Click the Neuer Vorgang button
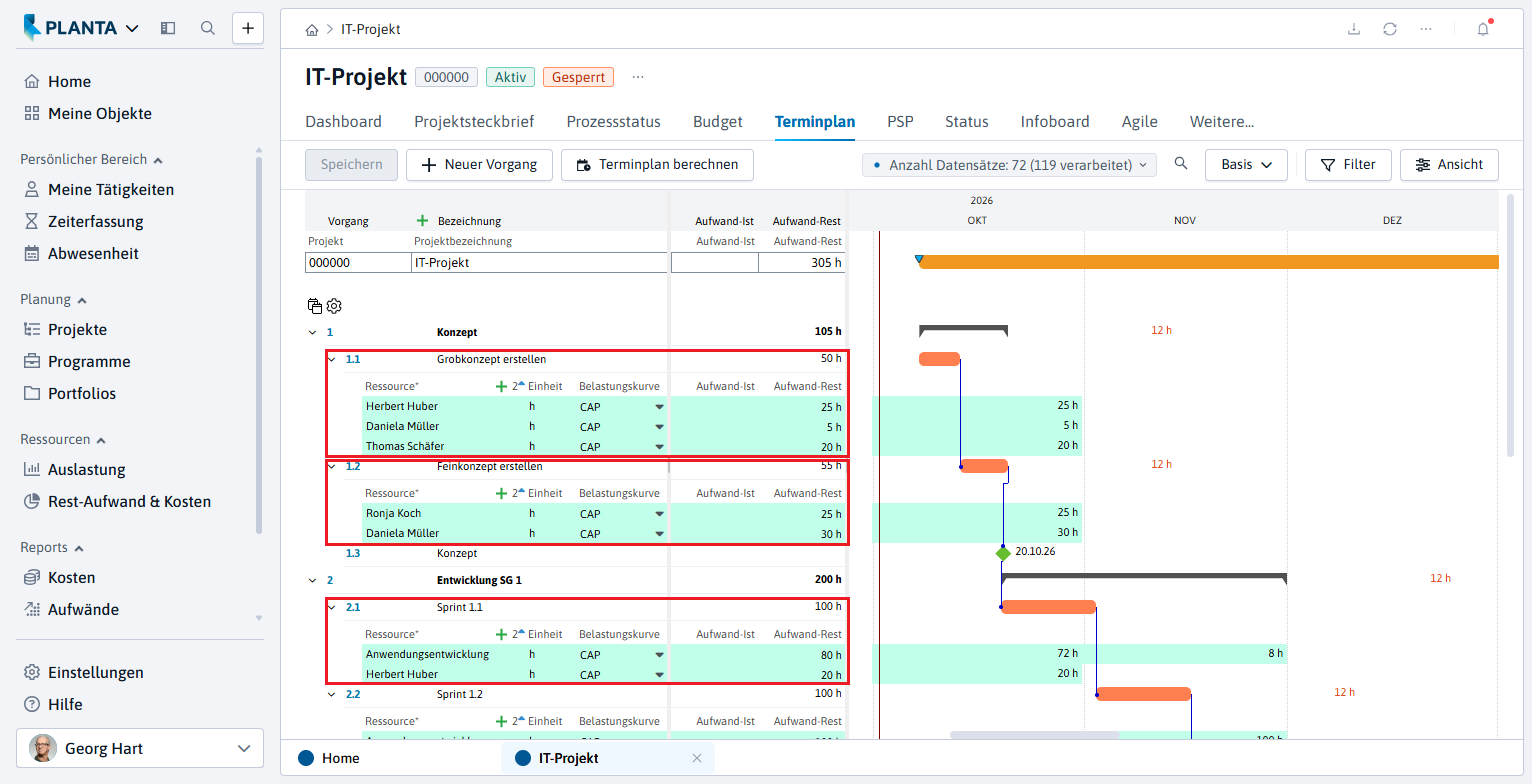1532x784 pixels. click(480, 165)
